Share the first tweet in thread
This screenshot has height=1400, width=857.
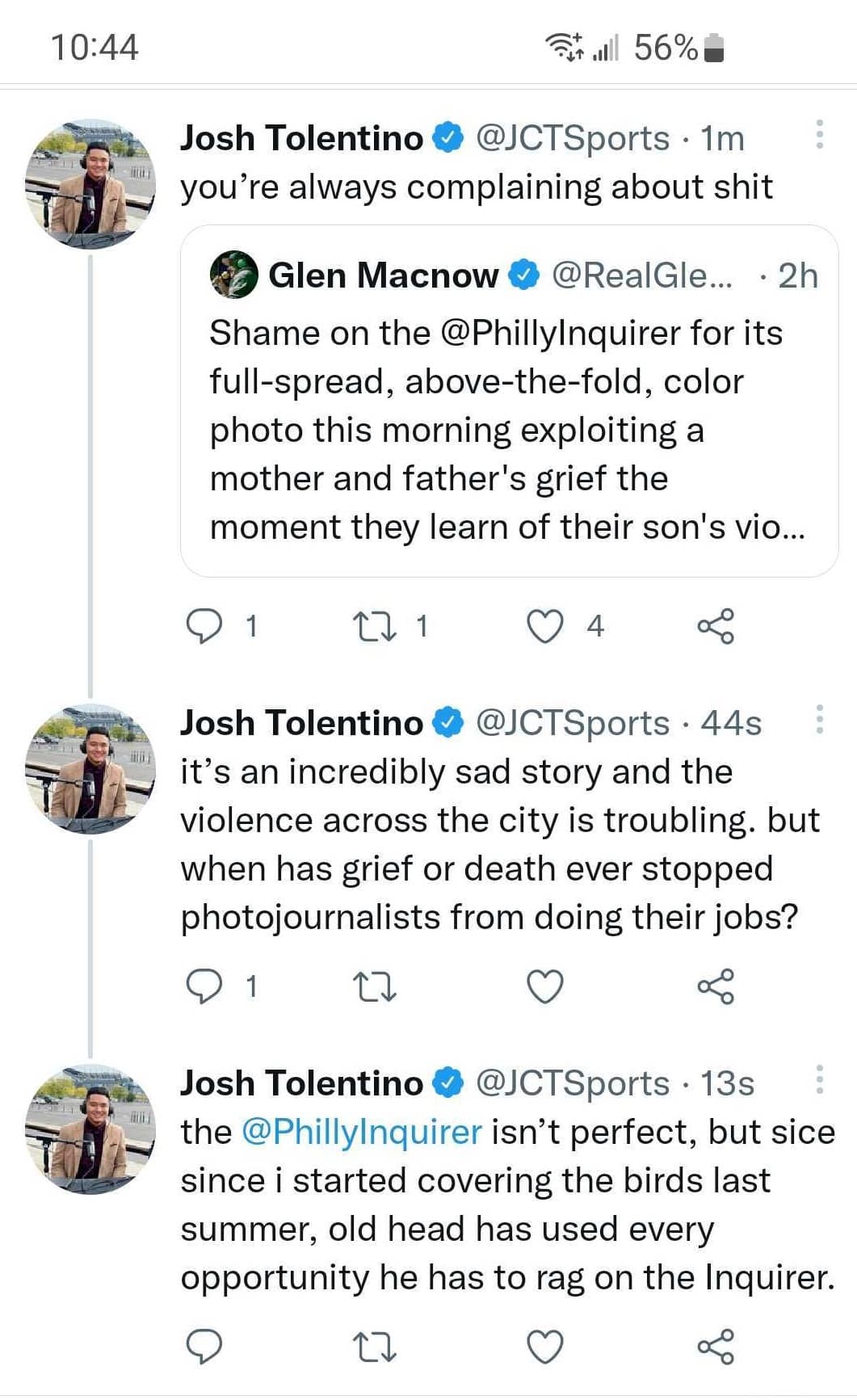pyautogui.click(x=716, y=626)
